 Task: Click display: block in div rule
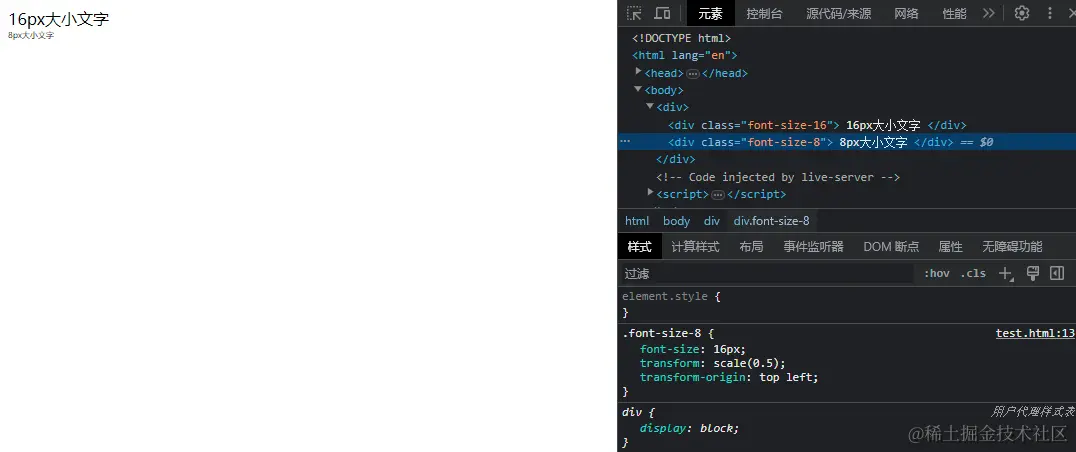(689, 428)
